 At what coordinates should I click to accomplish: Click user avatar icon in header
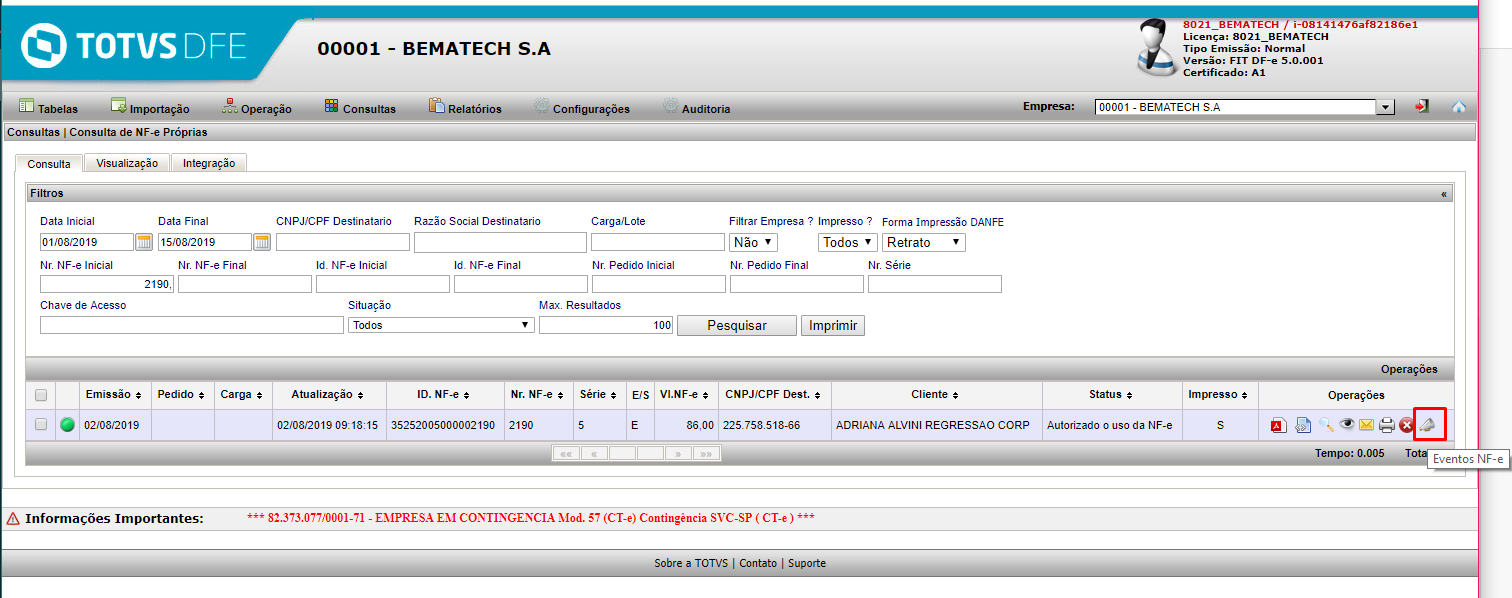point(1156,48)
